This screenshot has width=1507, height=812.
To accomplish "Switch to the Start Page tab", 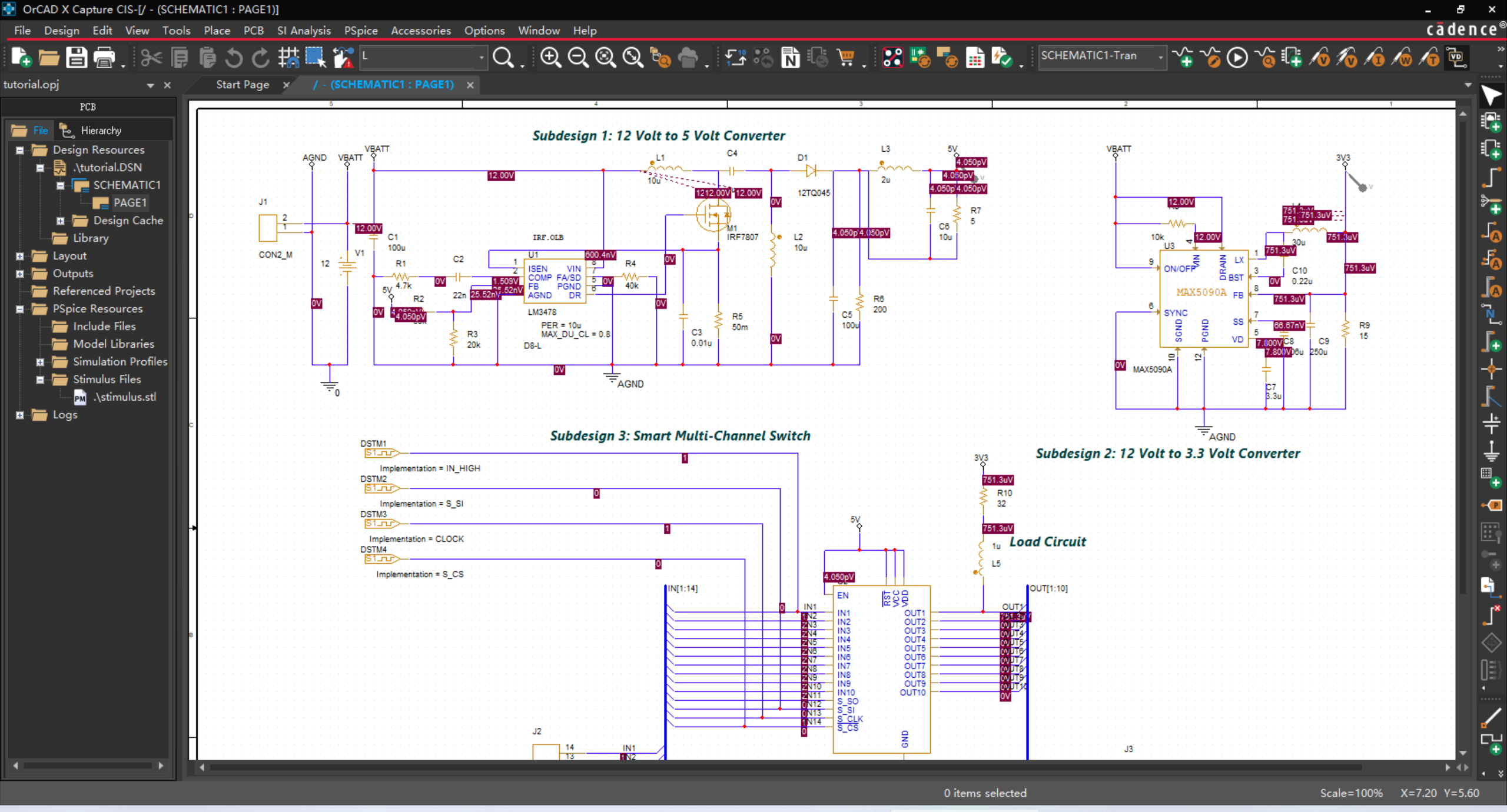I will coord(242,84).
